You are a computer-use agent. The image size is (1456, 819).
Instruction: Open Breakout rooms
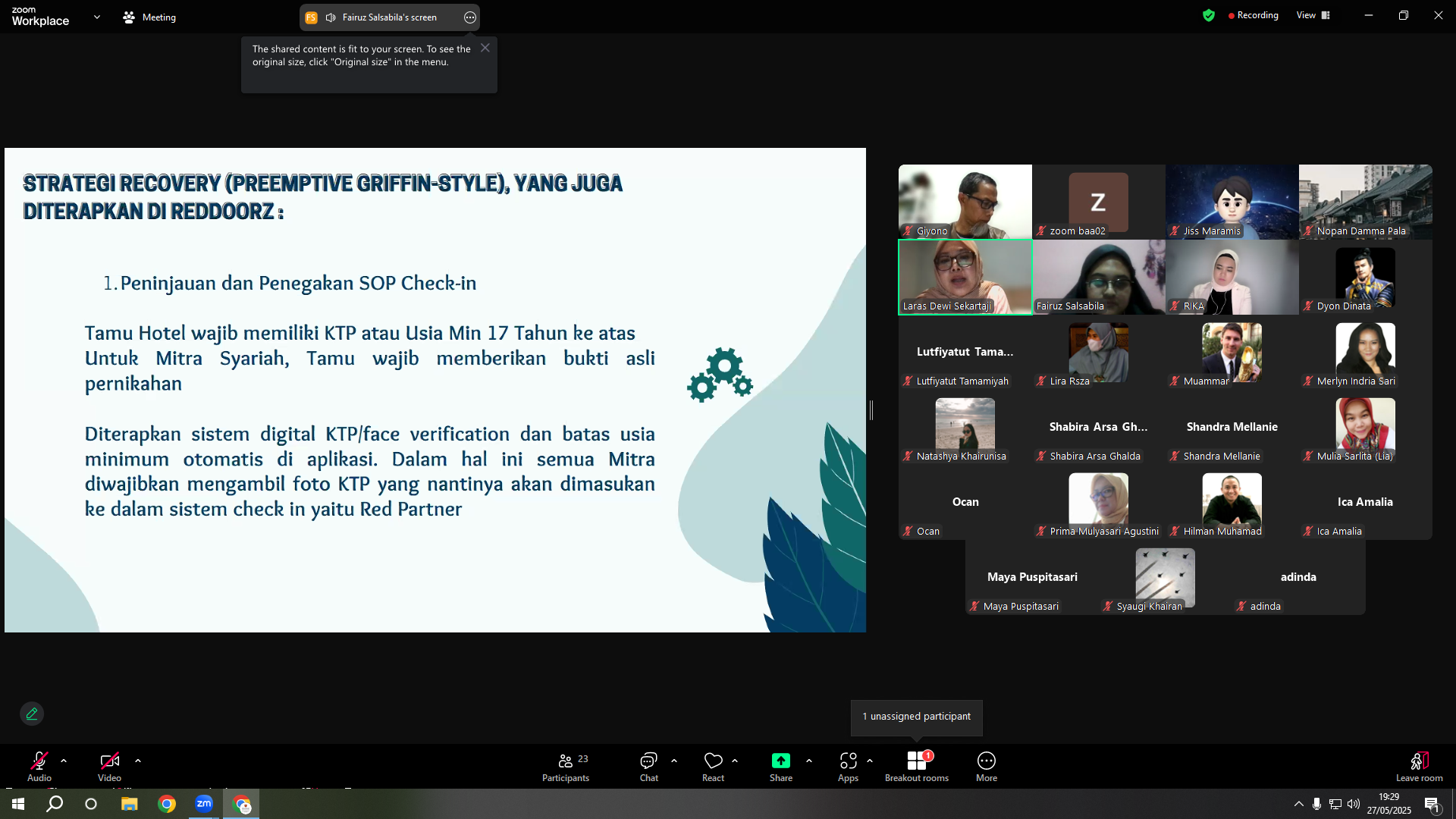[x=917, y=766]
